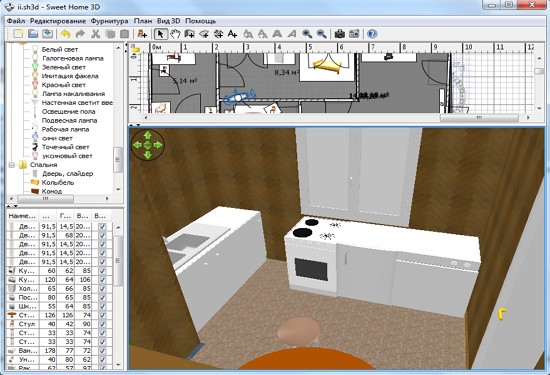This screenshot has width=550, height=375.
Task: Open the Фурнитура menu
Action: click(x=109, y=21)
